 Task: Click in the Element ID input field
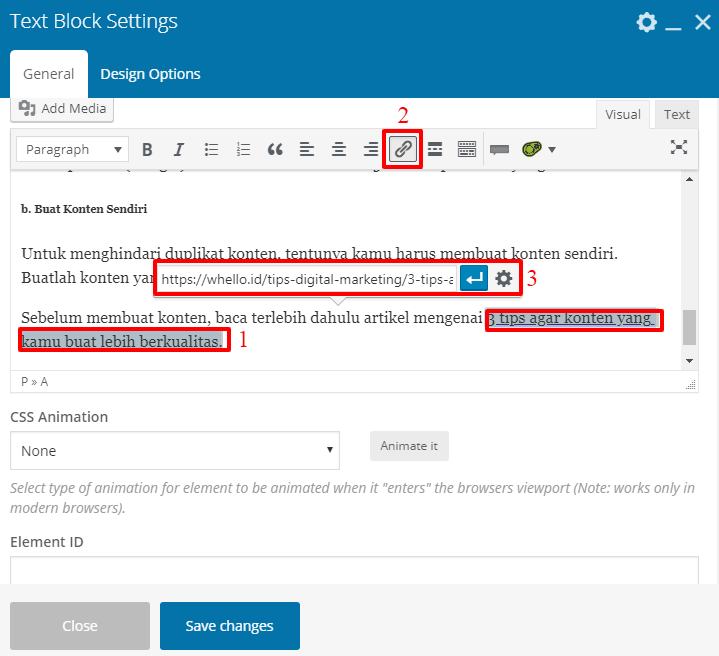[354, 570]
